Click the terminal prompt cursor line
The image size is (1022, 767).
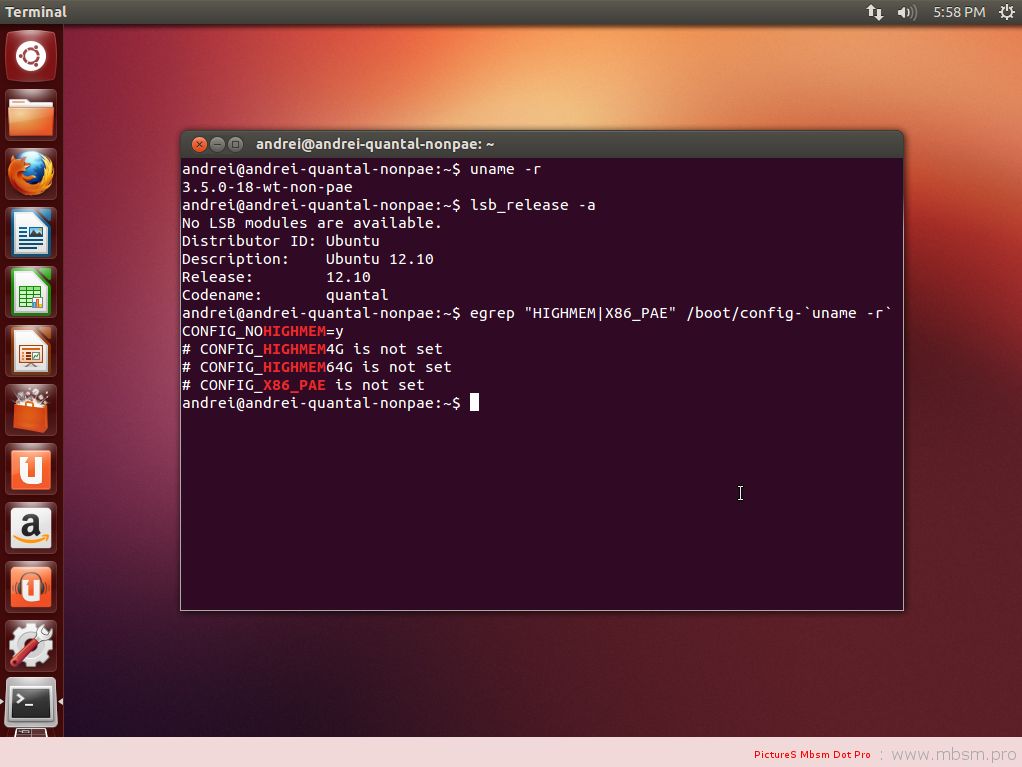tap(475, 403)
